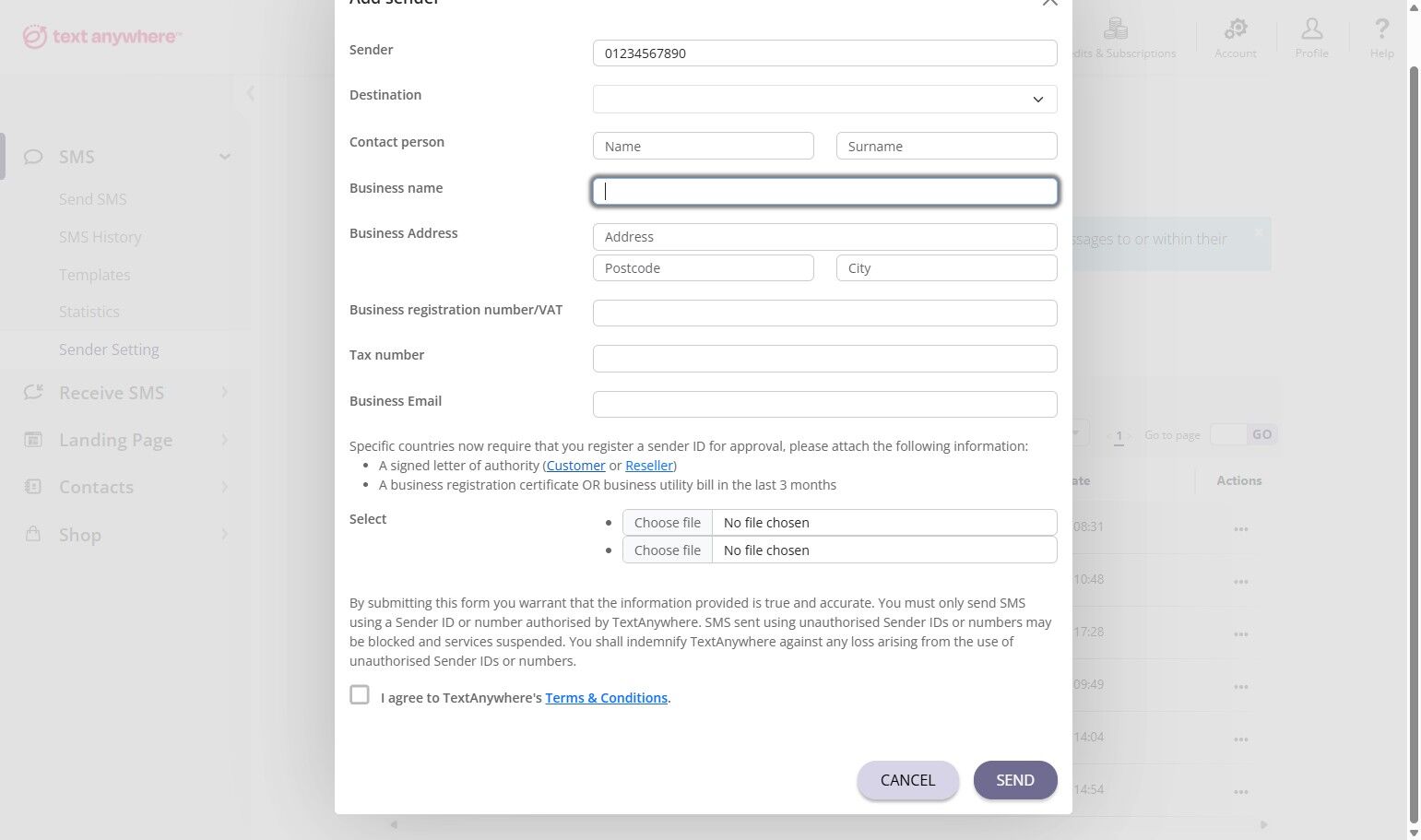Click the first Choose file button
Viewport: 1421px width, 840px height.
point(667,523)
